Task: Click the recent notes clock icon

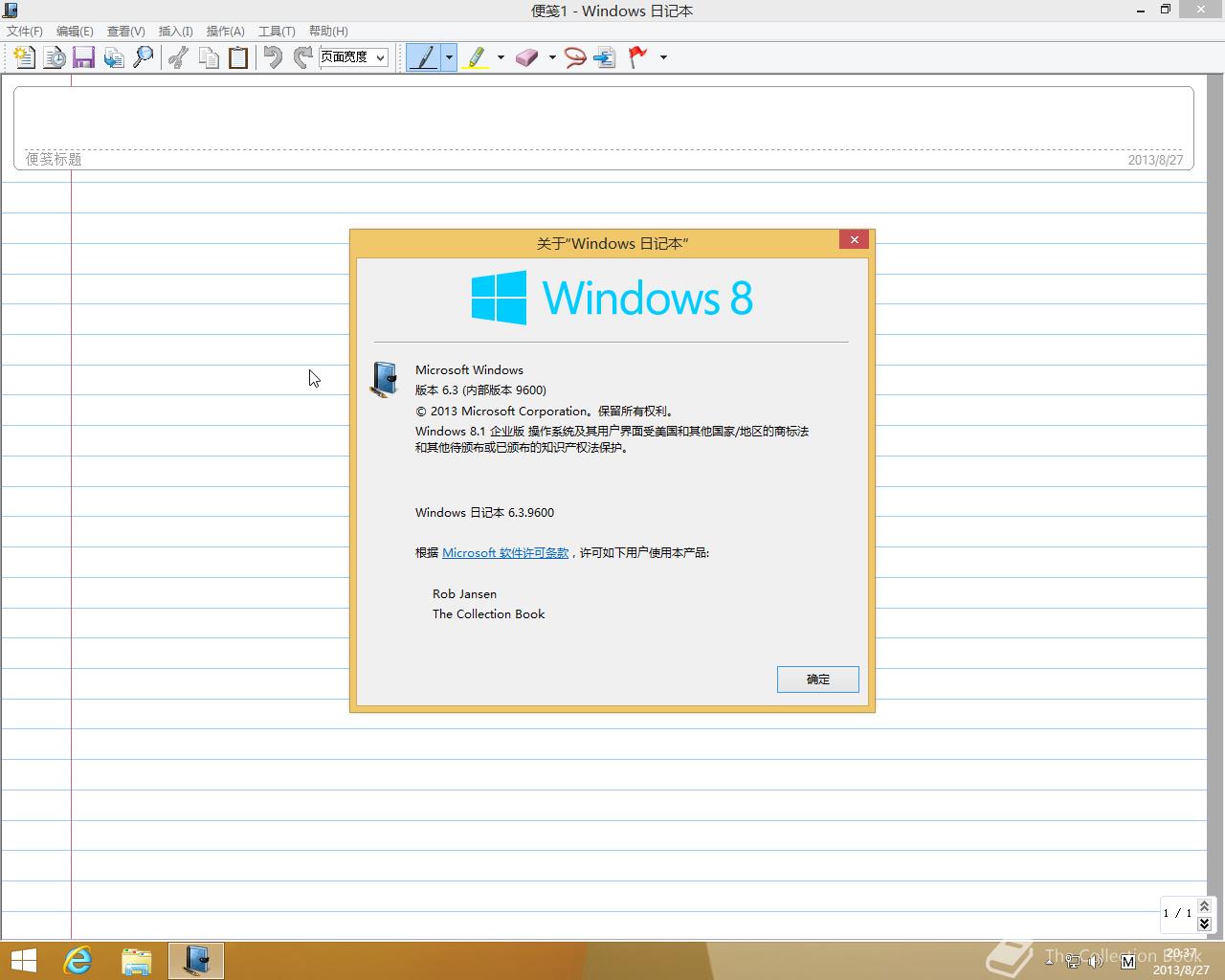Action: click(55, 57)
